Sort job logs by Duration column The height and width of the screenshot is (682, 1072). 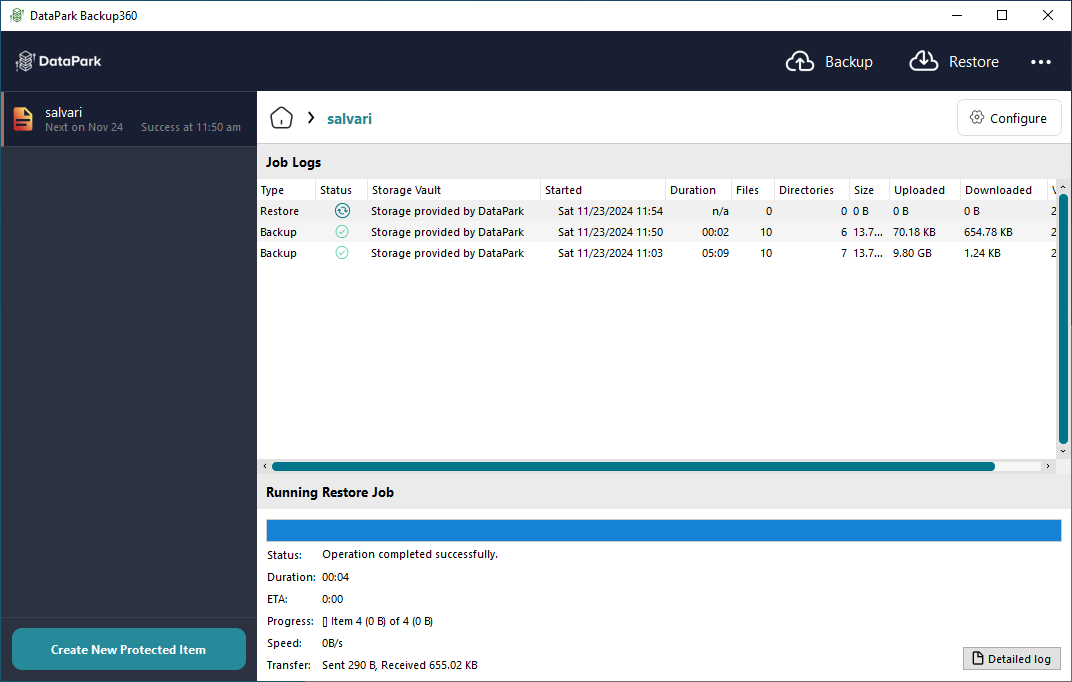pos(698,190)
